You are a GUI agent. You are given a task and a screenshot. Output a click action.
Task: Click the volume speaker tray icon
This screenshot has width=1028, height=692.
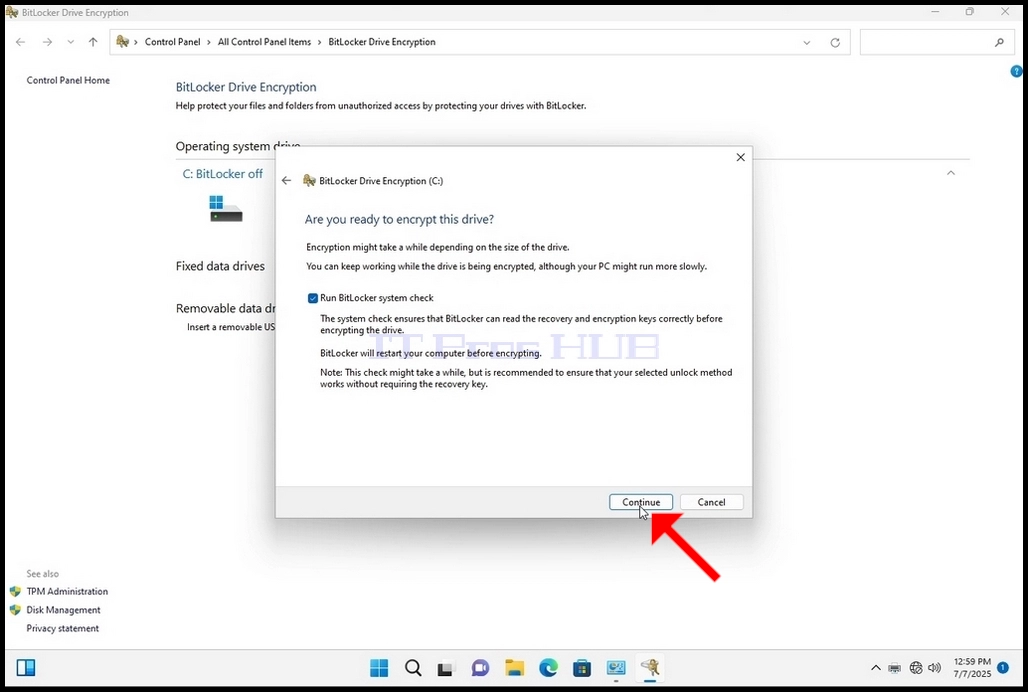click(935, 668)
